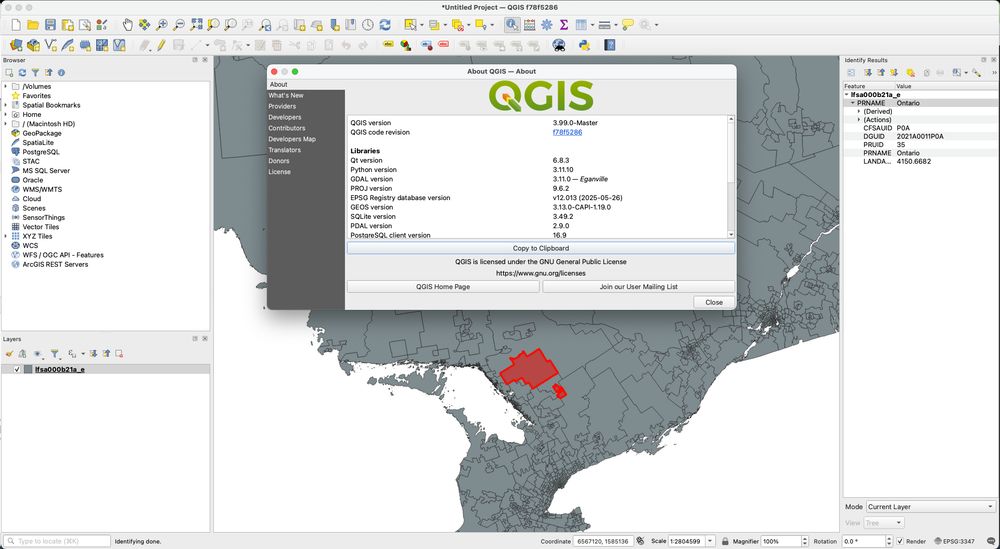Open the Select Features tool dropdown arrow

[x=422, y=25]
